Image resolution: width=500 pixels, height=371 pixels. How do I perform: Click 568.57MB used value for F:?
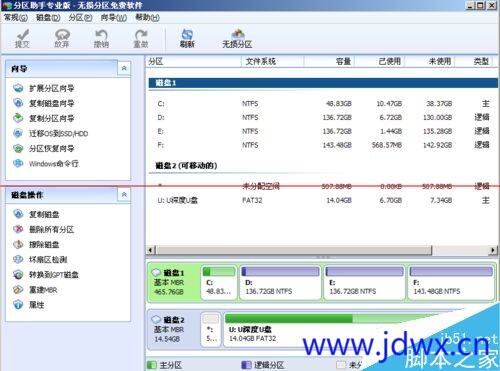(387, 145)
